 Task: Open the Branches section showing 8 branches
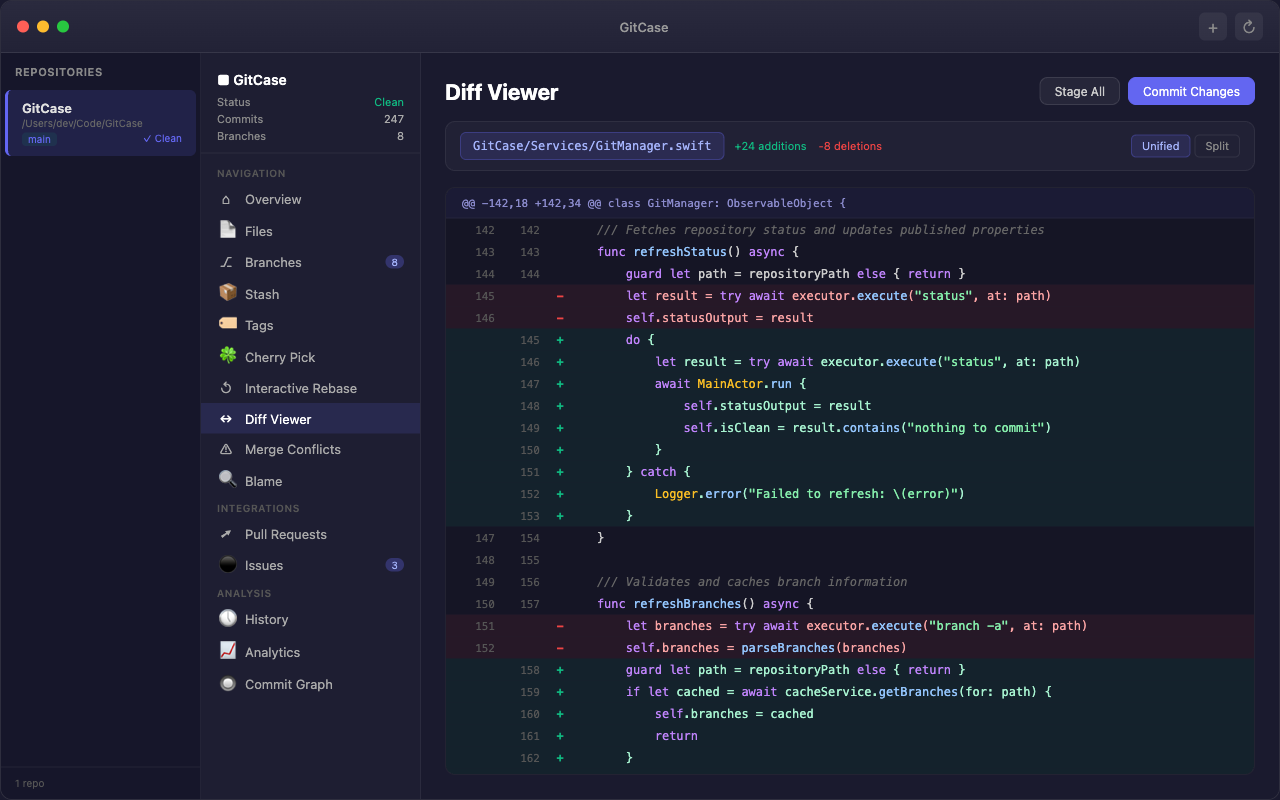[275, 262]
